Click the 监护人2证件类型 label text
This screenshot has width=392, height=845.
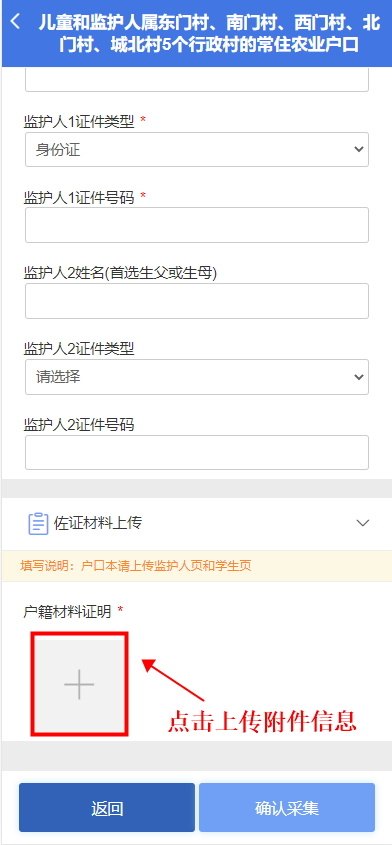click(79, 349)
